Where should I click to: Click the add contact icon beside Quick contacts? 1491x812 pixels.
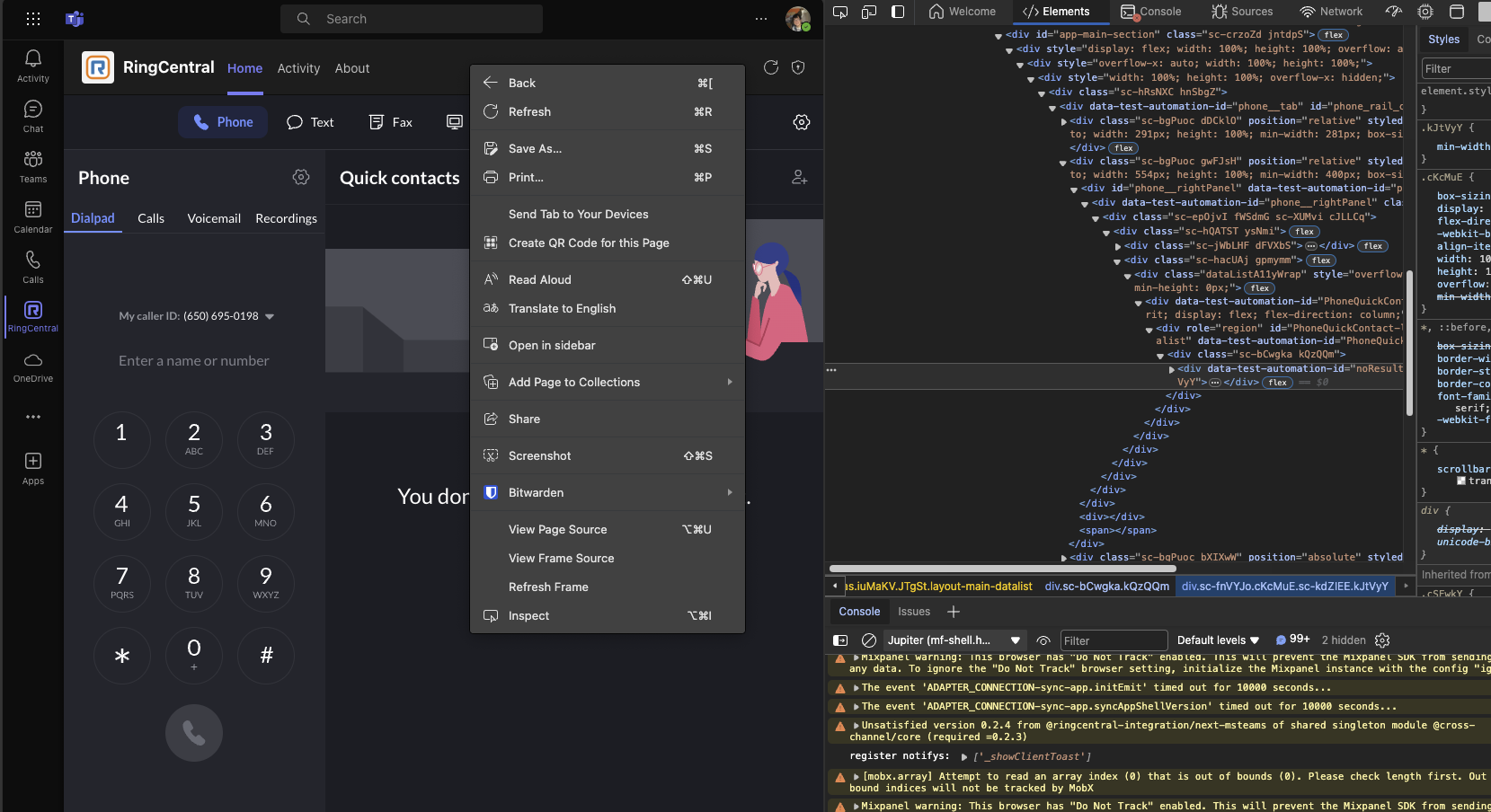click(799, 178)
